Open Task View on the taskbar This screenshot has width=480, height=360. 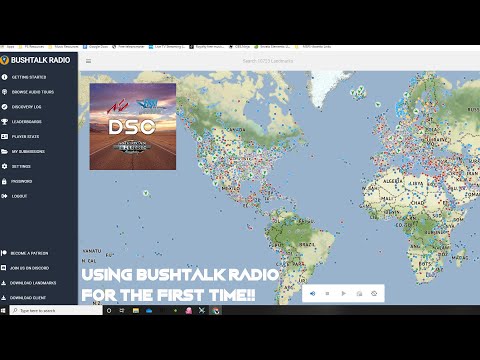coord(122,311)
